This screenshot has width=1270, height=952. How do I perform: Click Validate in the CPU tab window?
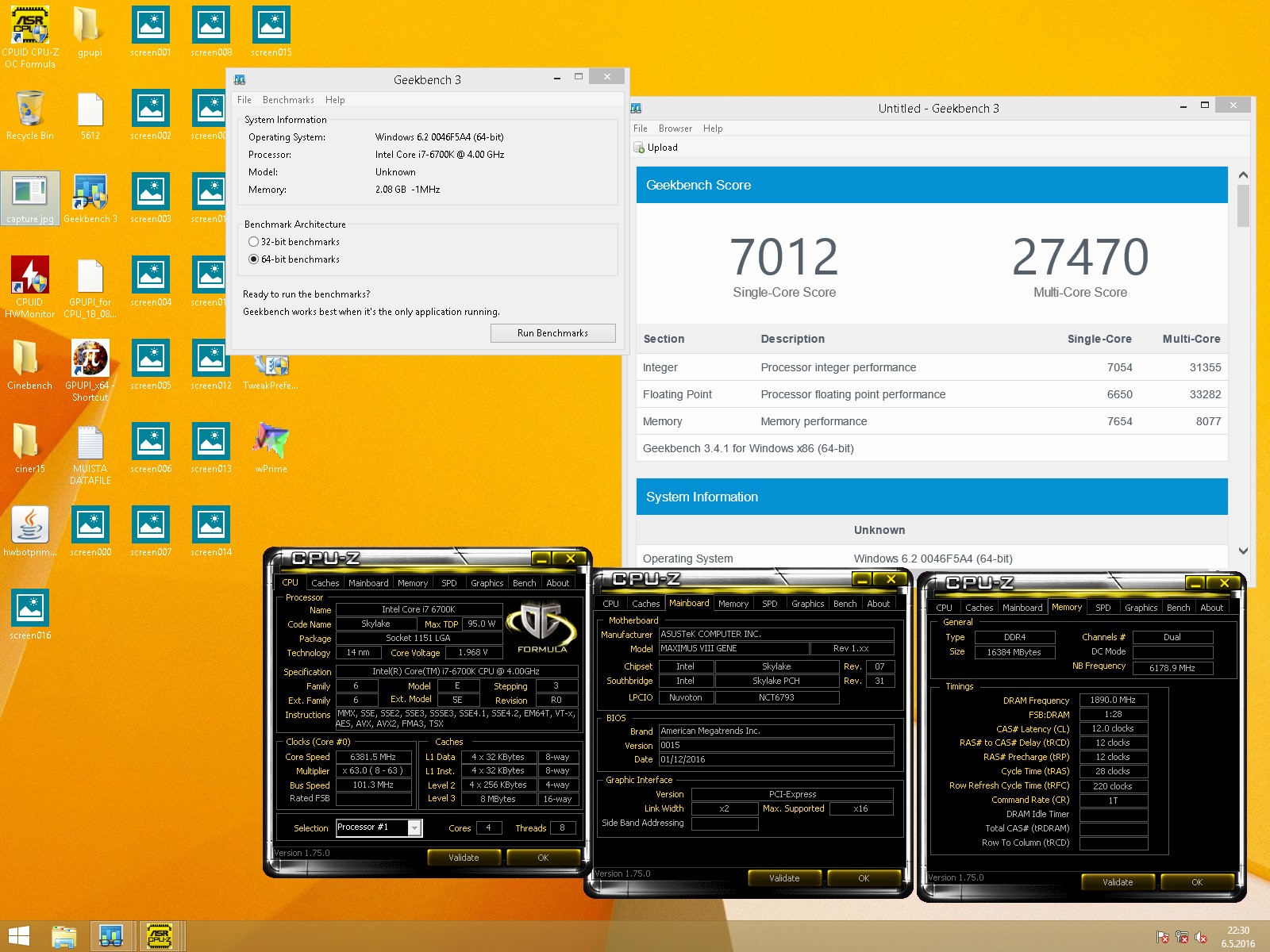click(464, 858)
